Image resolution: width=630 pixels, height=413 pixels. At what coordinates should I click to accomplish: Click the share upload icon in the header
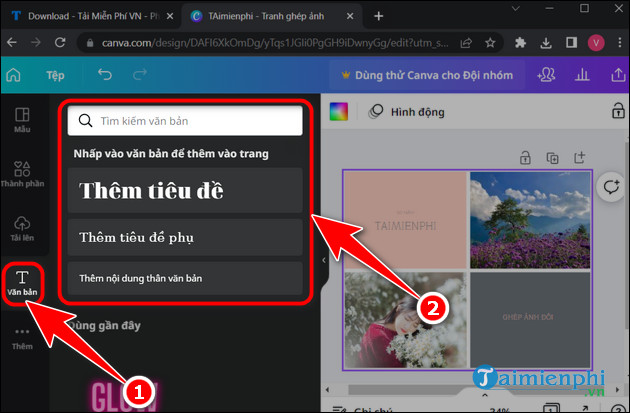[x=618, y=75]
